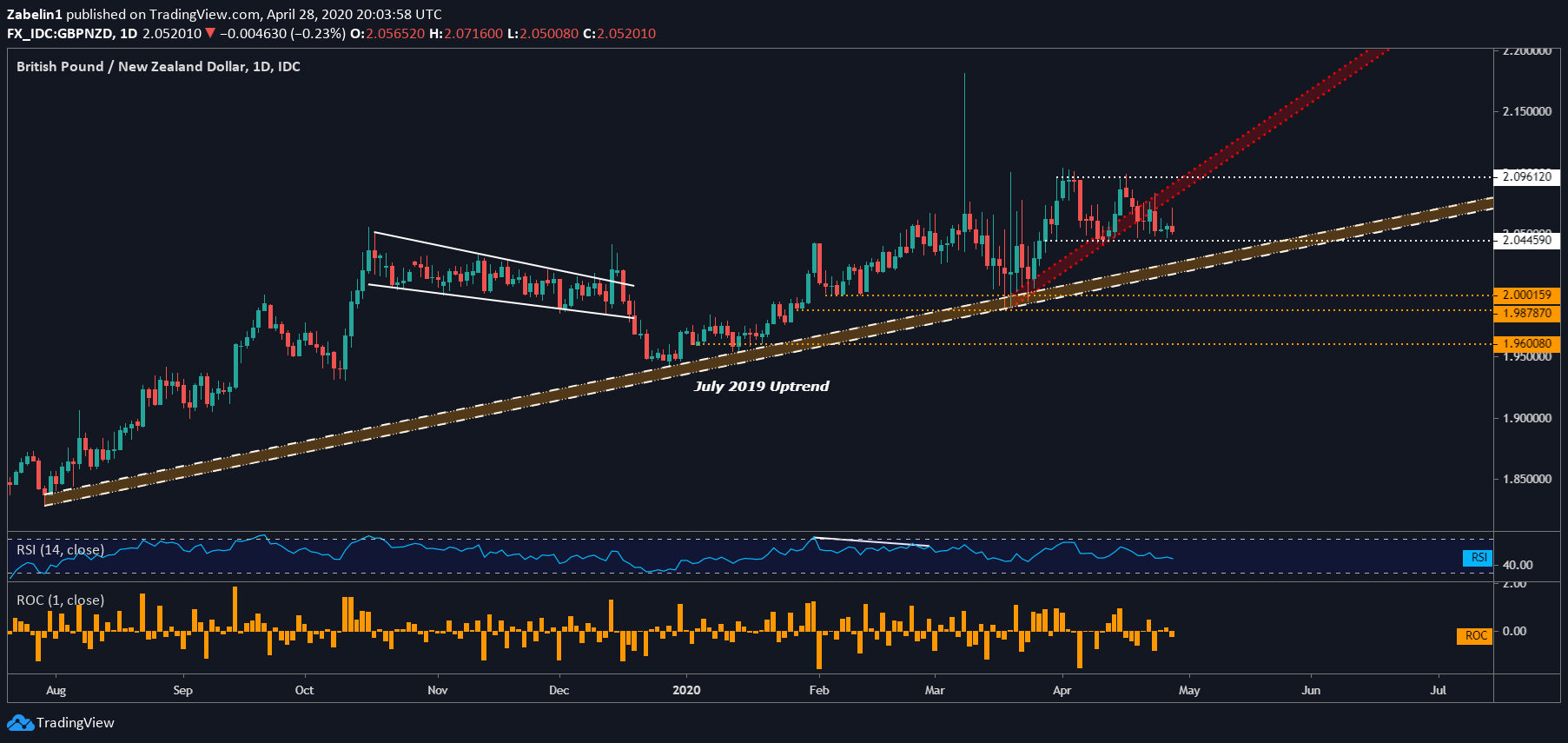Image resolution: width=1568 pixels, height=743 pixels.
Task: Click the close price value 2.052010 after C:
Action: coord(626,34)
